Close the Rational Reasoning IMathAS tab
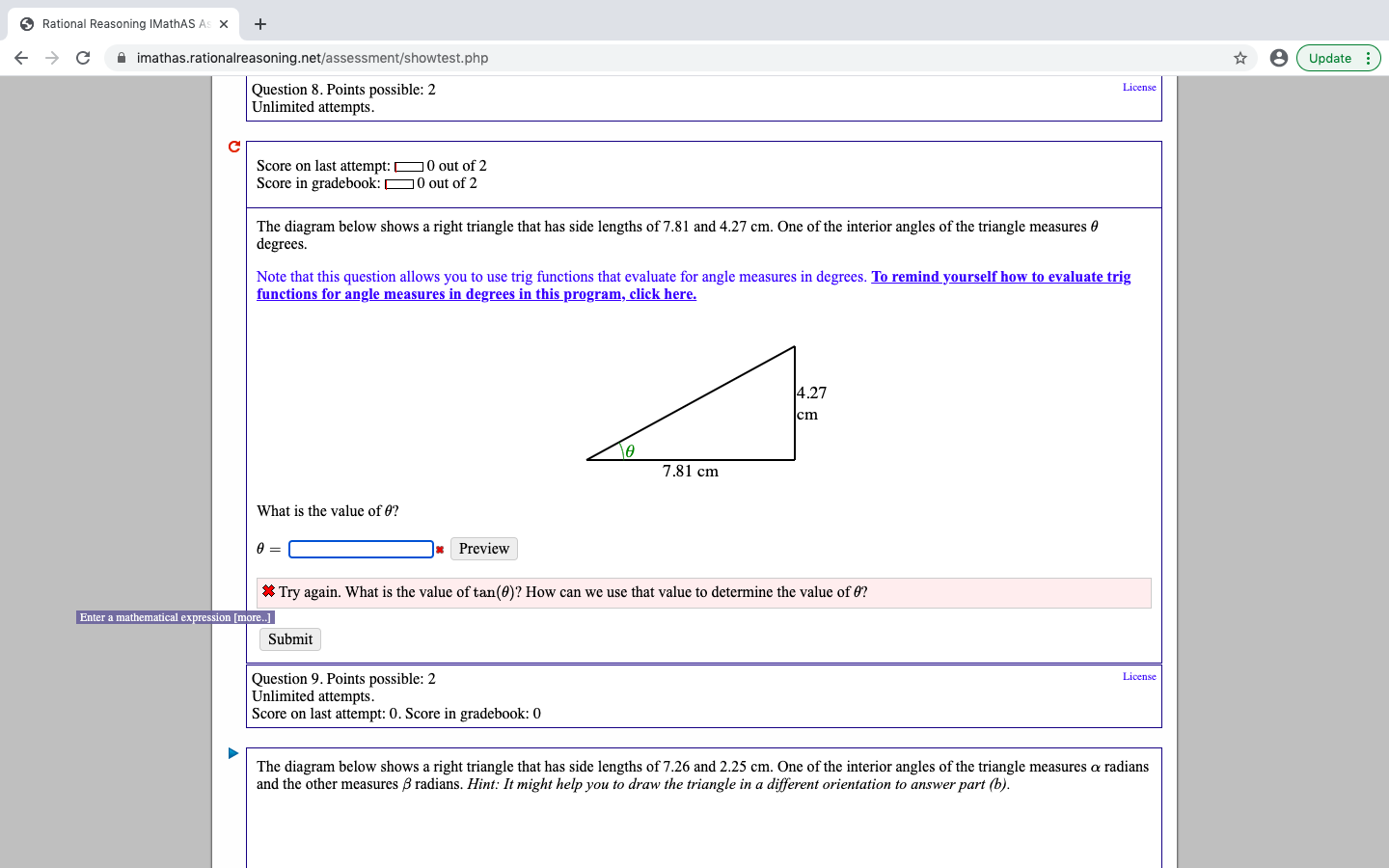This screenshot has width=1389, height=868. coord(223,23)
